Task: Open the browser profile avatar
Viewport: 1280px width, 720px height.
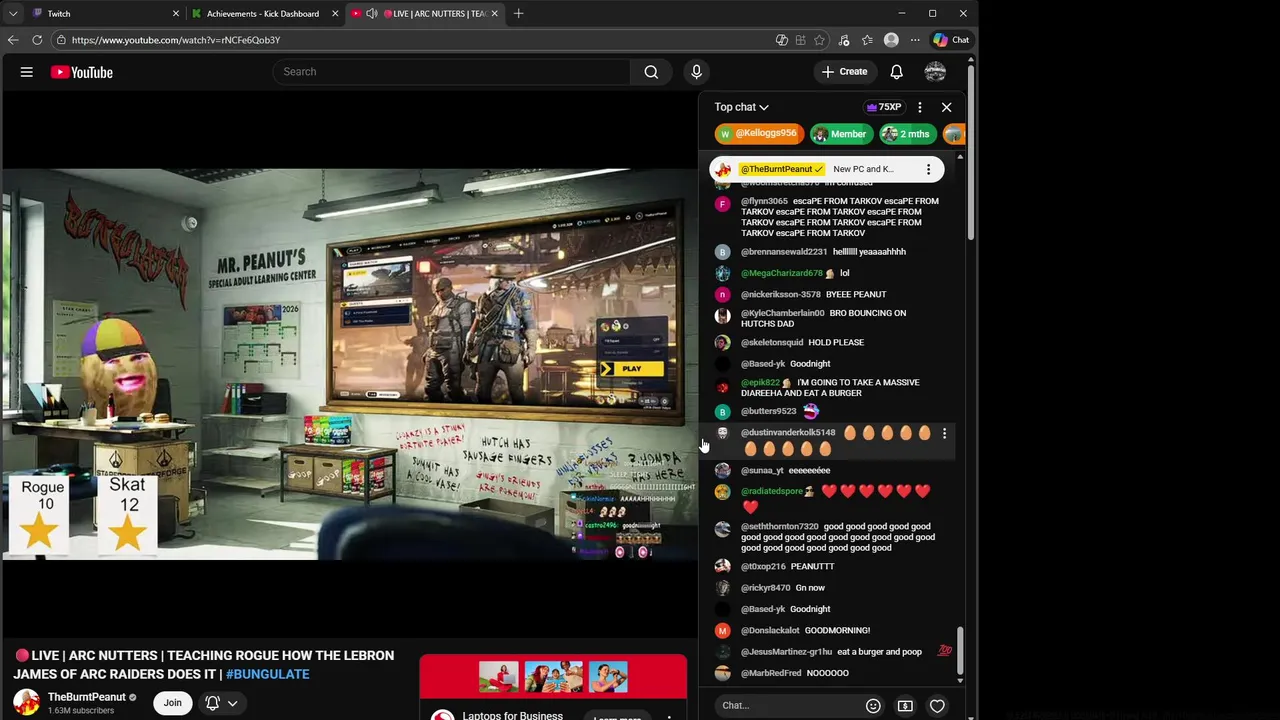Action: click(891, 40)
